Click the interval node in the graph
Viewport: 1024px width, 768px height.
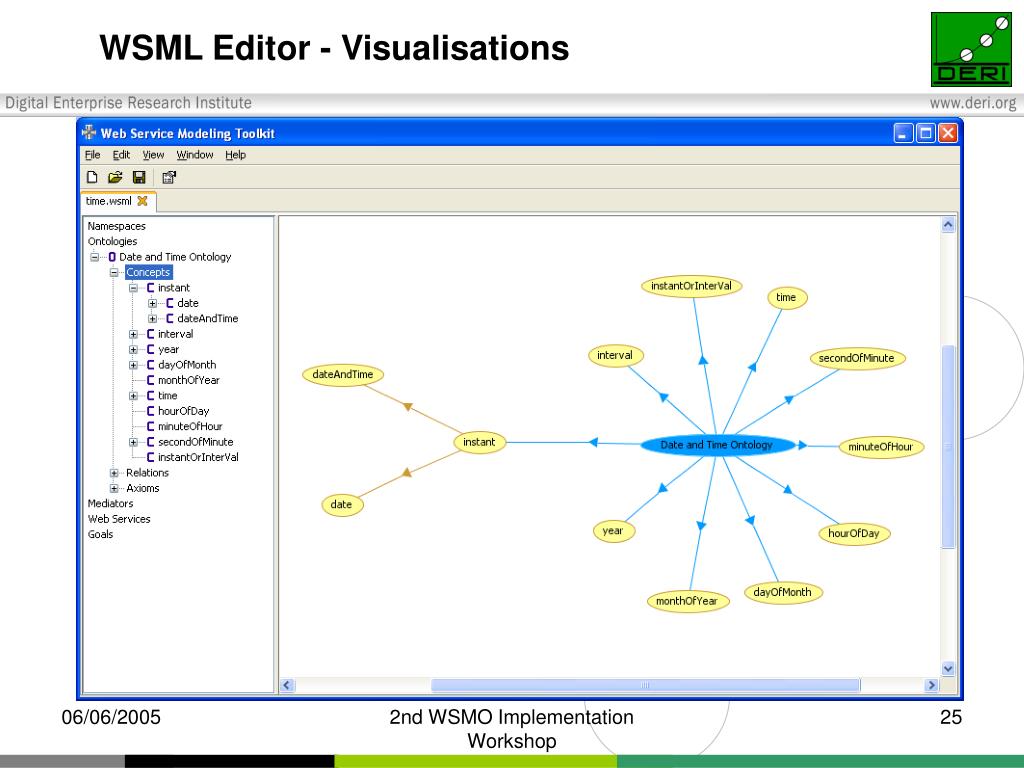click(x=615, y=355)
